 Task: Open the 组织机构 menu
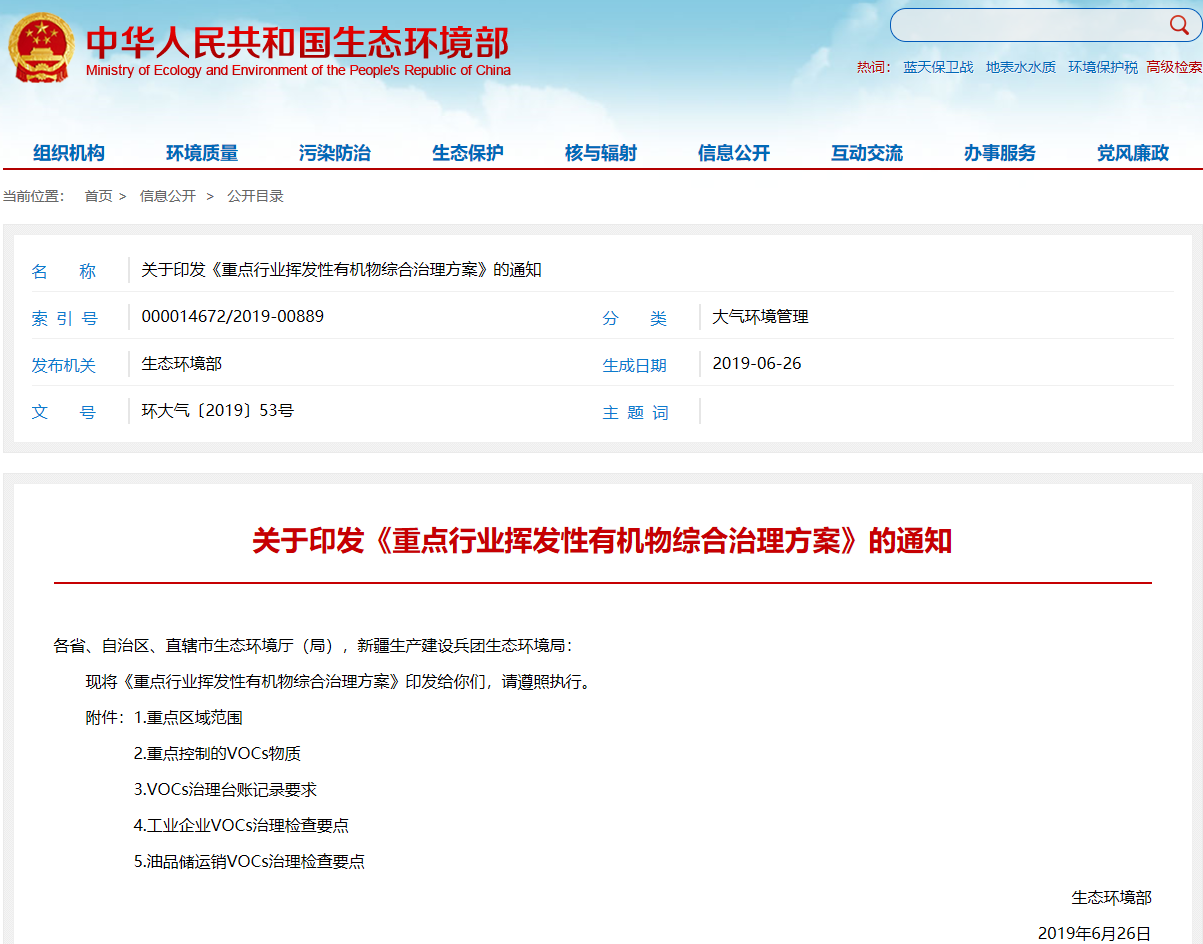69,153
